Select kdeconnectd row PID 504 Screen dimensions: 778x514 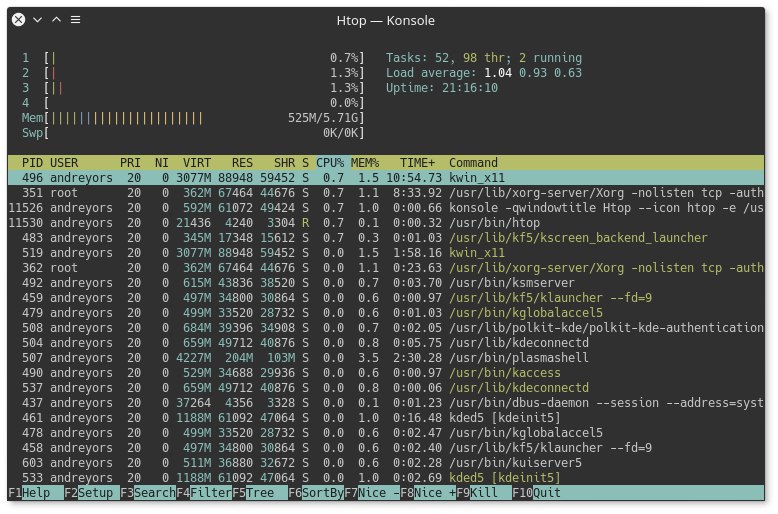tap(386, 343)
